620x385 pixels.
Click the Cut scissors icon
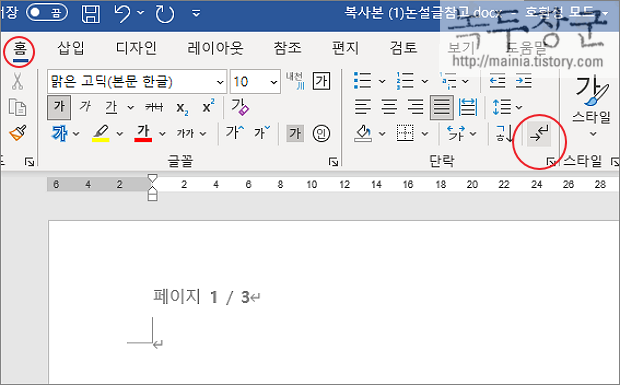pyautogui.click(x=17, y=81)
